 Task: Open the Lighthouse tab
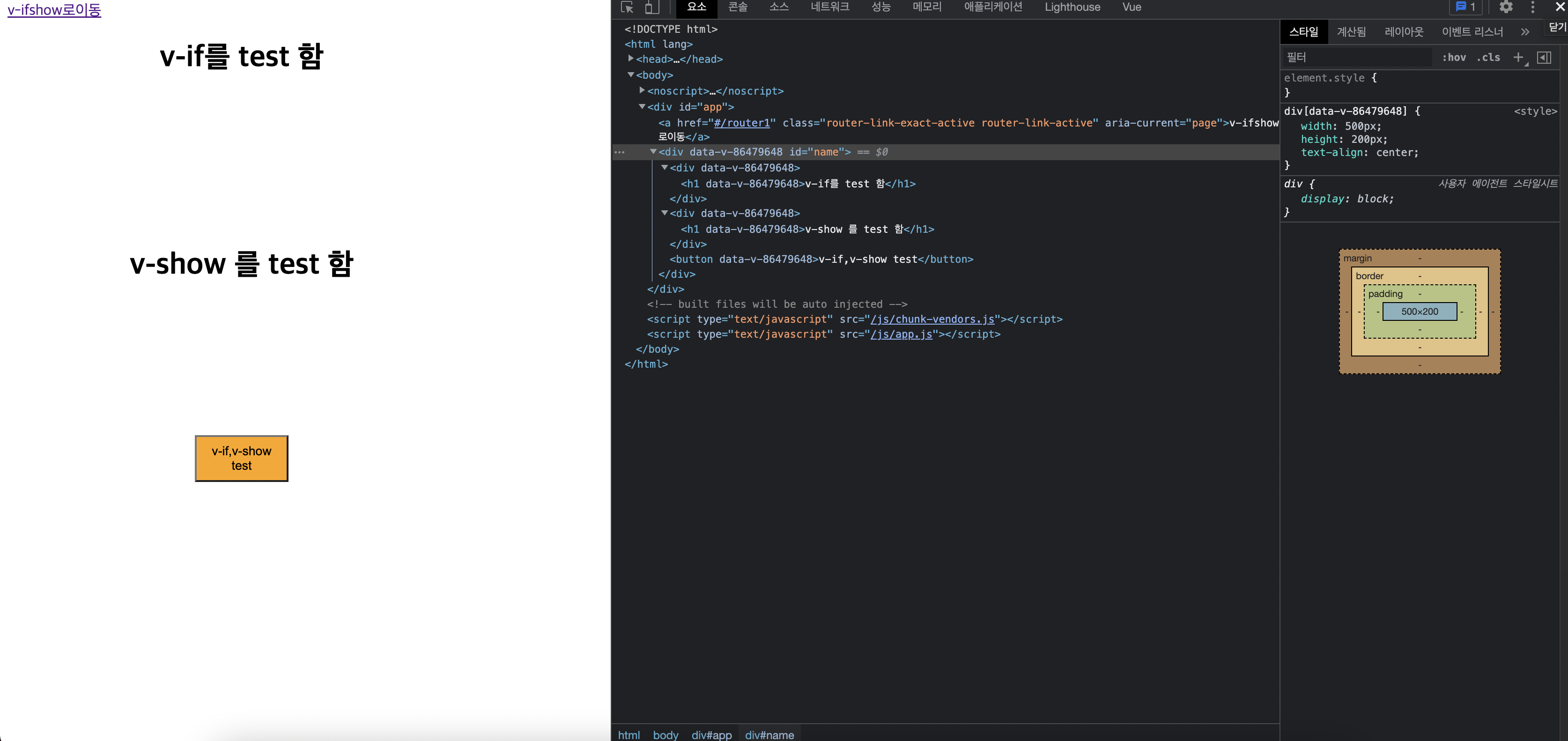[1072, 7]
